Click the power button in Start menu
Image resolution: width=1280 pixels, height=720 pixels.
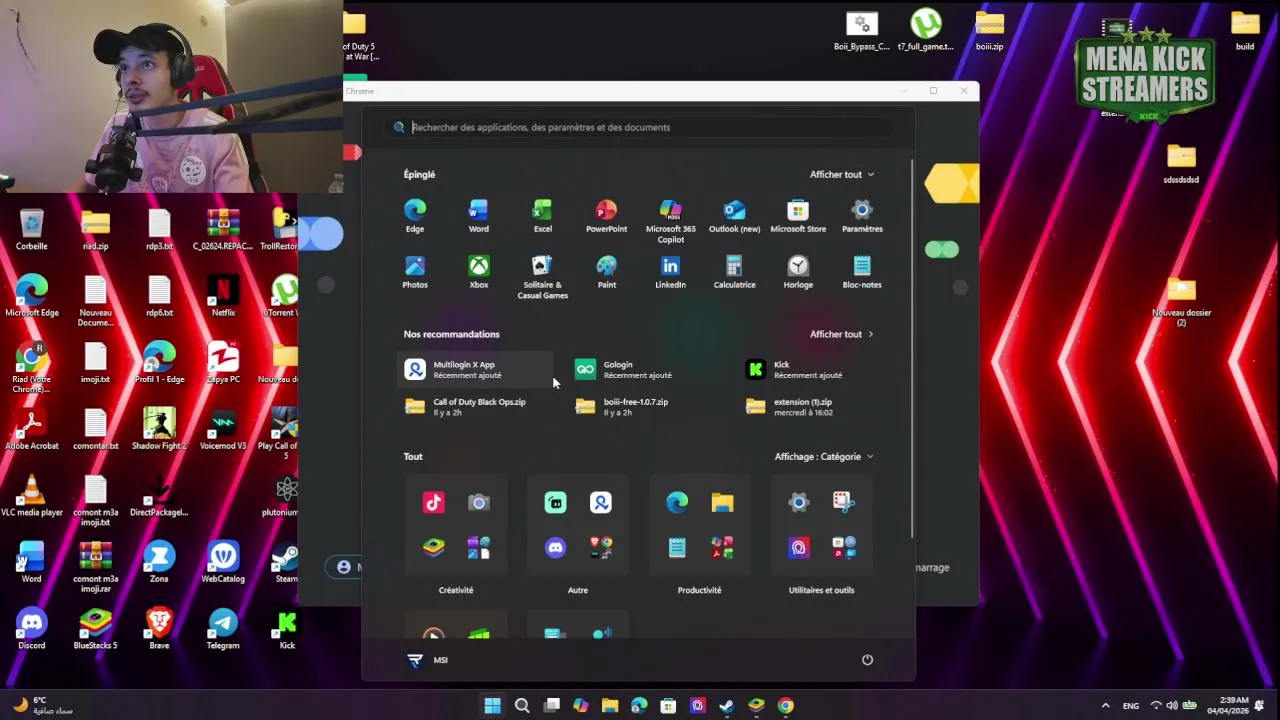pos(867,660)
